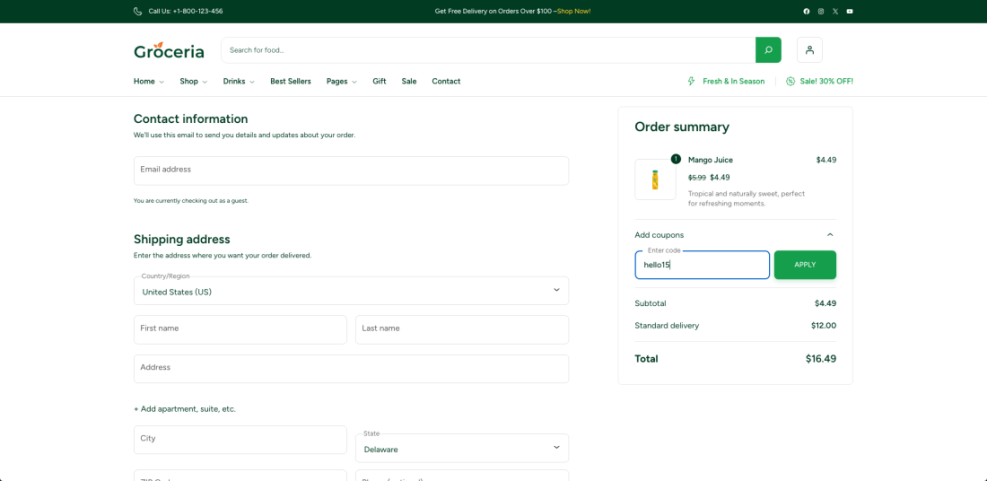Click the Standard delivery $12.00 value
Screen dimensions: 987x481
[823, 325]
